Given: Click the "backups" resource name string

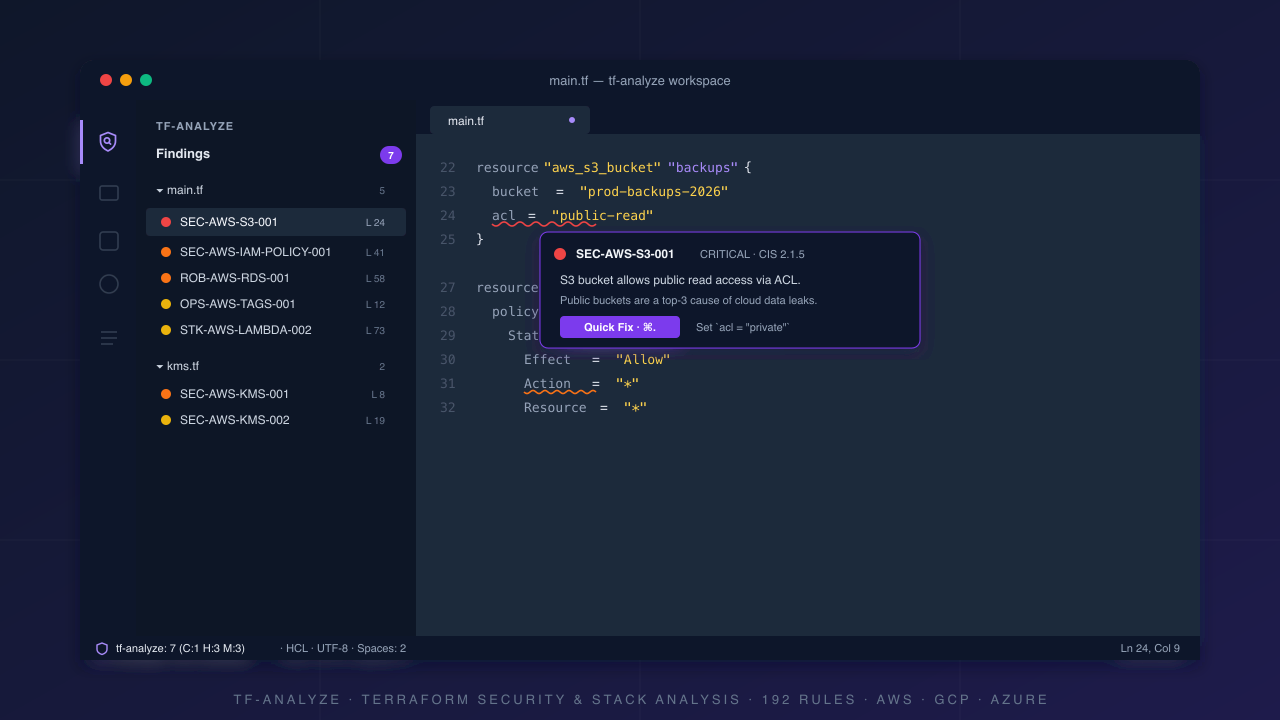Looking at the screenshot, I should [703, 168].
